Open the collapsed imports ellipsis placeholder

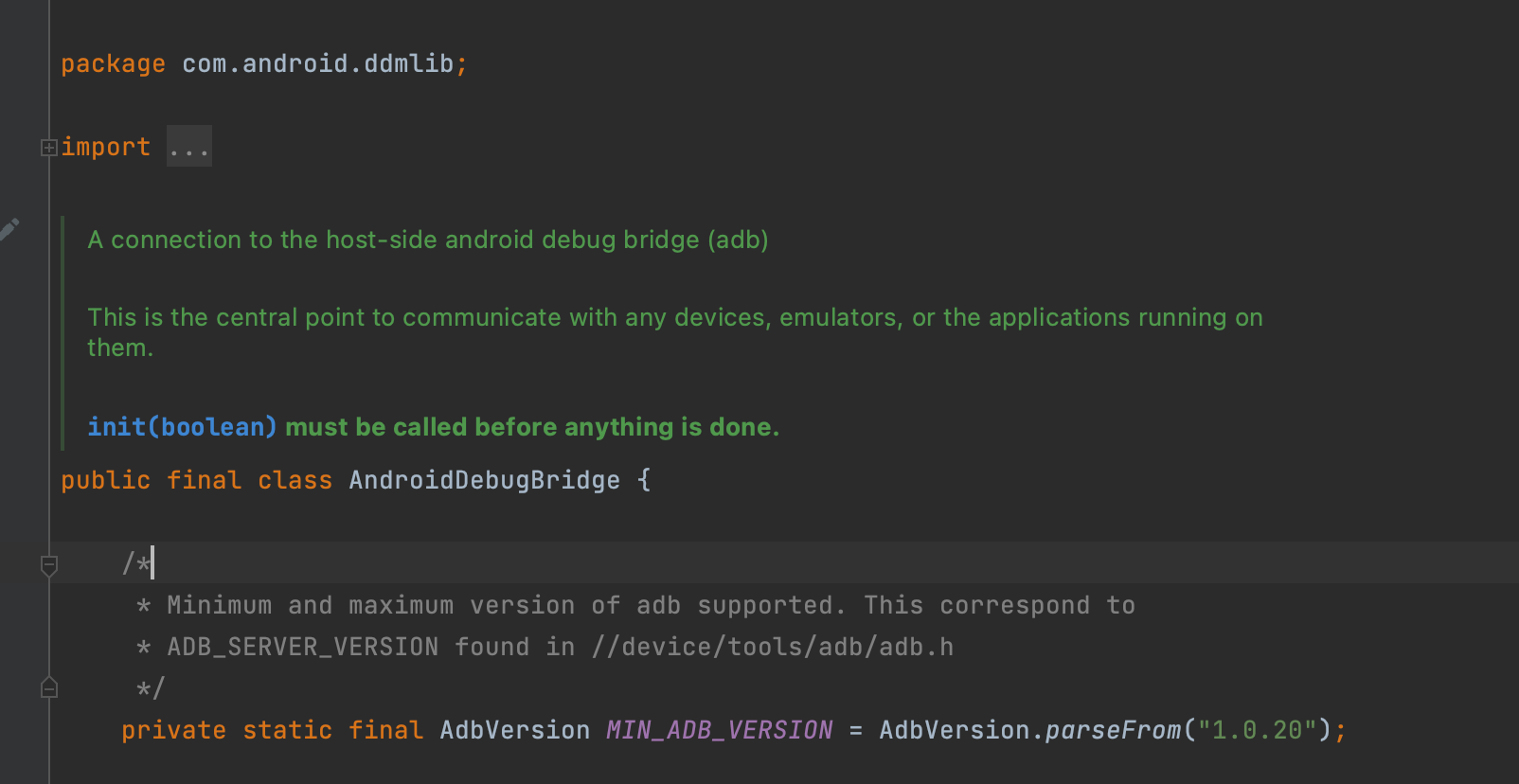click(189, 147)
